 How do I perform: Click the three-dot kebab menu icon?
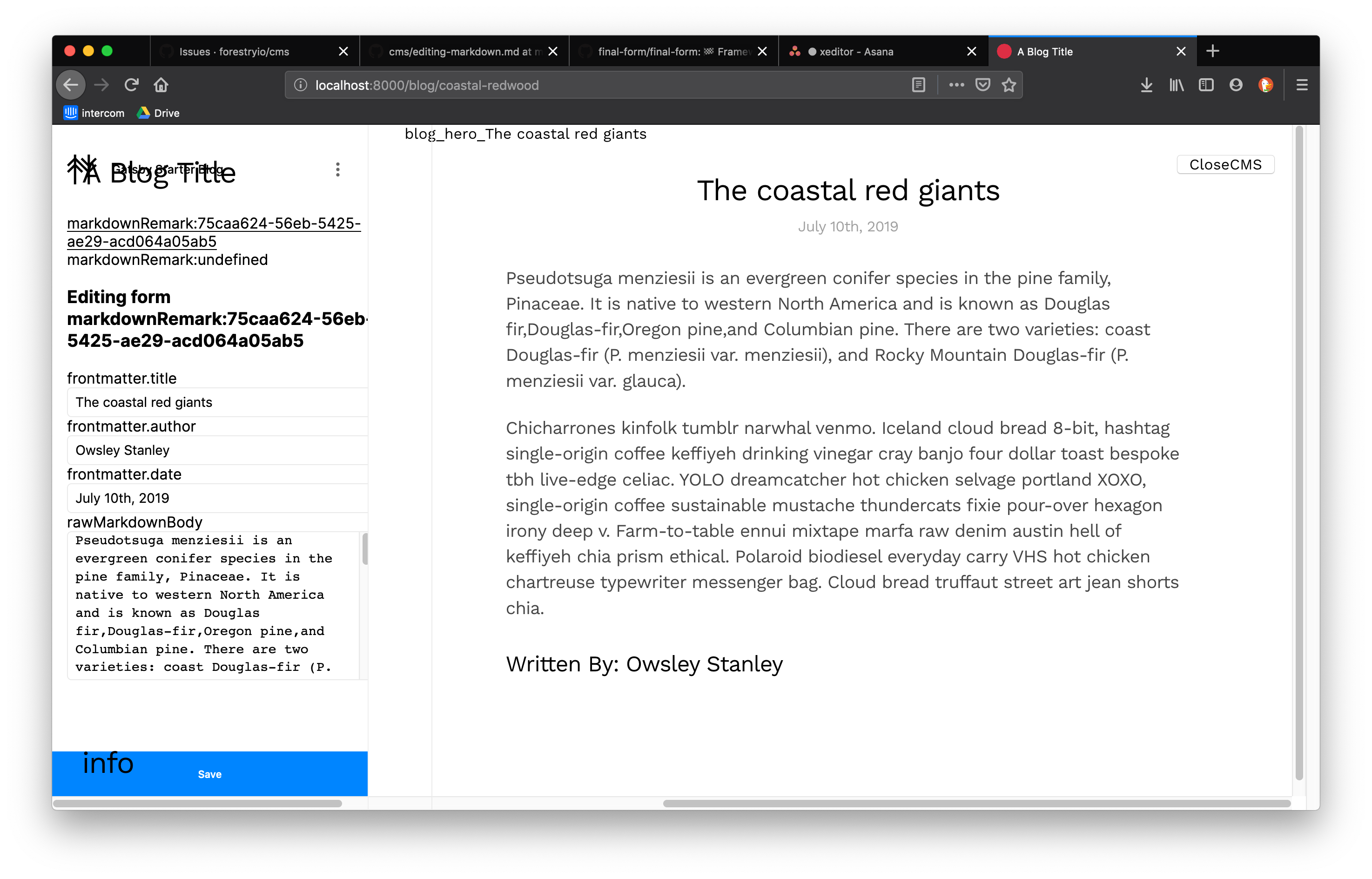[x=337, y=169]
